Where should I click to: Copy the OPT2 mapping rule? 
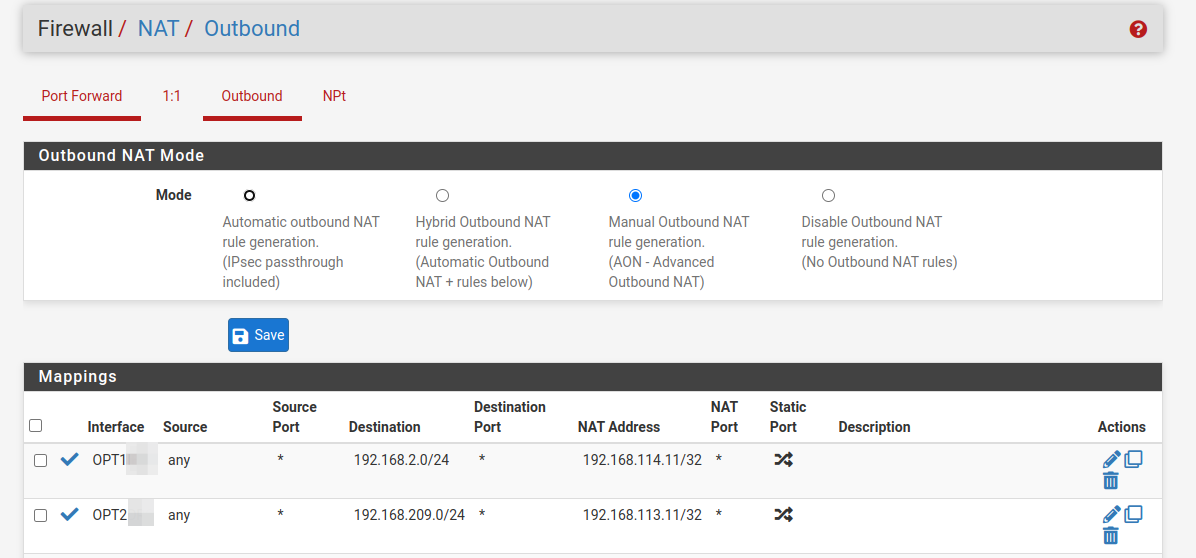click(1133, 515)
